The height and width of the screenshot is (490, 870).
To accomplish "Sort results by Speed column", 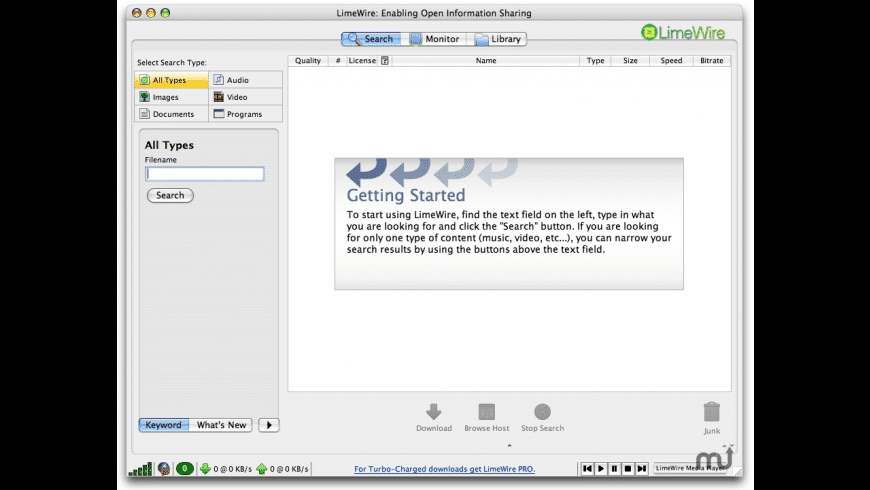I will pos(671,60).
